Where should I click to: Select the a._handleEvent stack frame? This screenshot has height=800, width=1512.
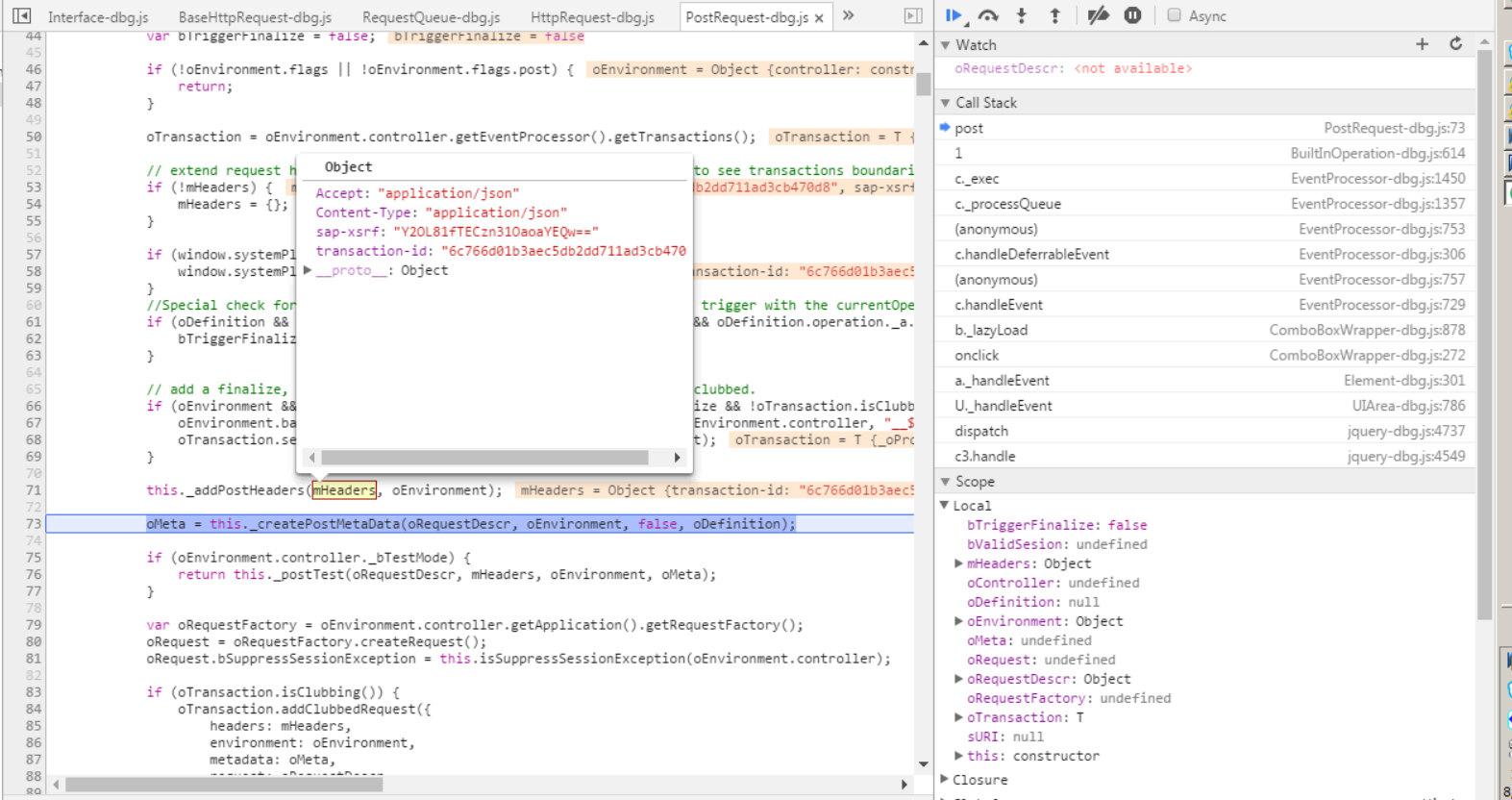pyautogui.click(x=1205, y=381)
